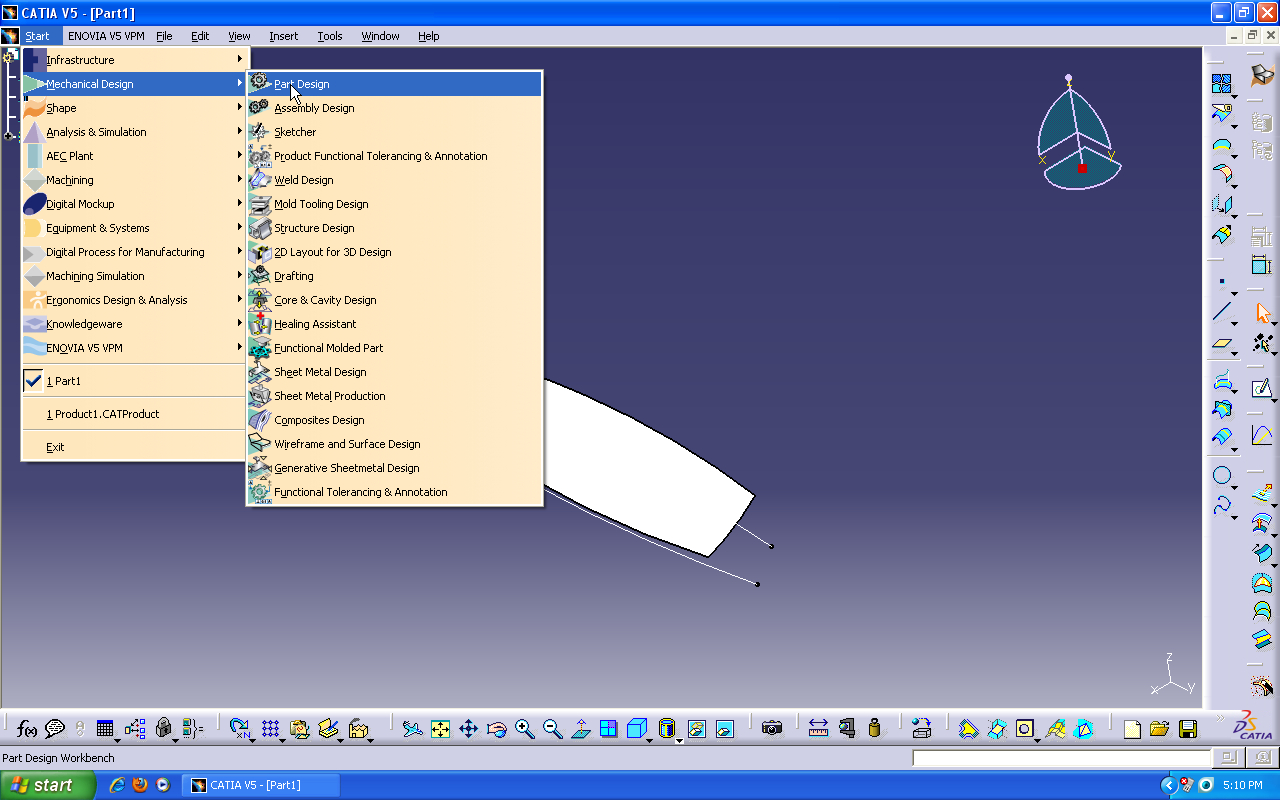This screenshot has height=800, width=1280.
Task: Select the Pan arrows icon
Action: click(468, 729)
